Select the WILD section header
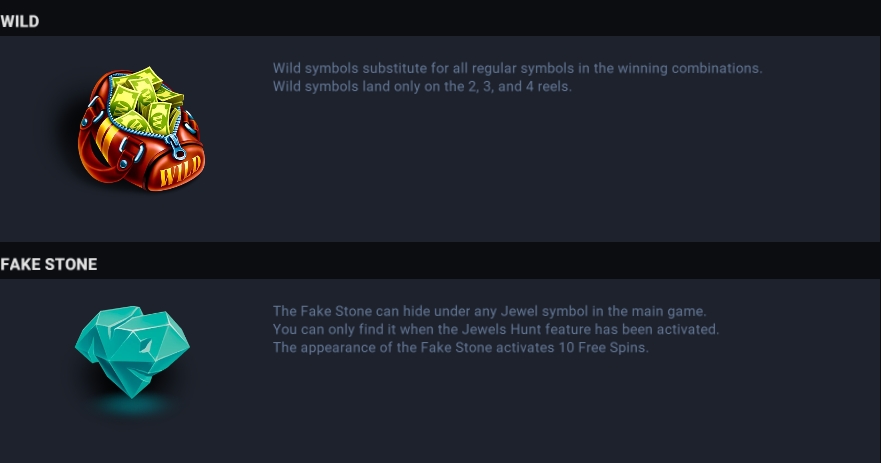The height and width of the screenshot is (463, 881). coord(20,21)
